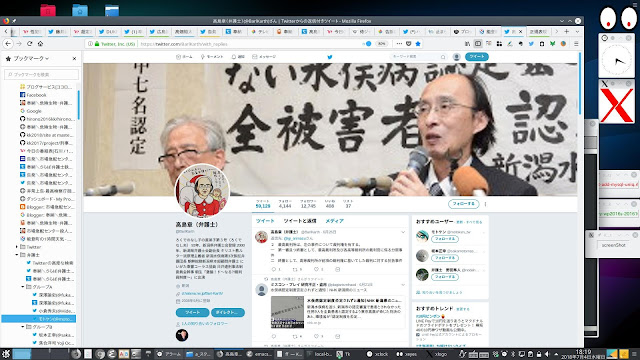This screenshot has width=640, height=360.
Task: Reply to the first tweet by 高島章
Action: [x=274, y=269]
